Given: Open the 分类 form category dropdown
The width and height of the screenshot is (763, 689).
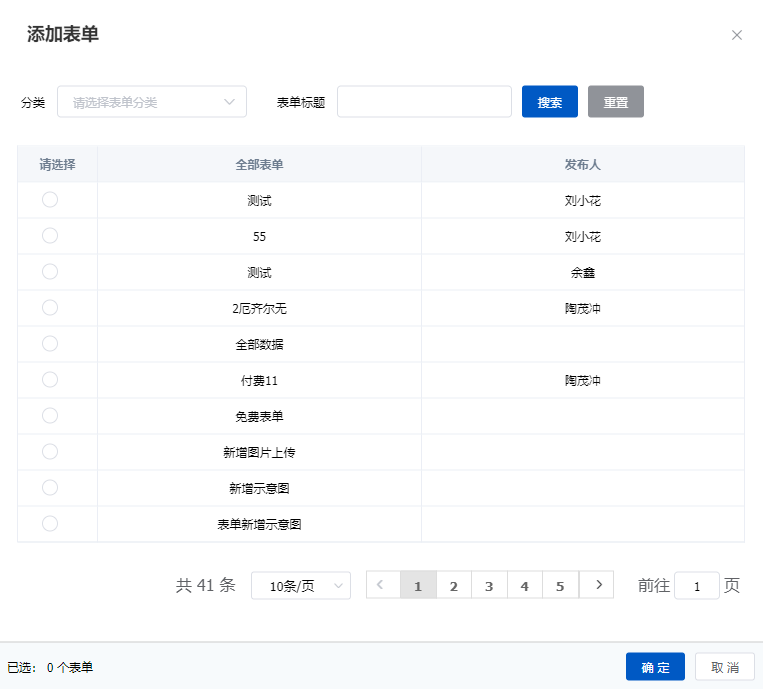Looking at the screenshot, I should (152, 102).
